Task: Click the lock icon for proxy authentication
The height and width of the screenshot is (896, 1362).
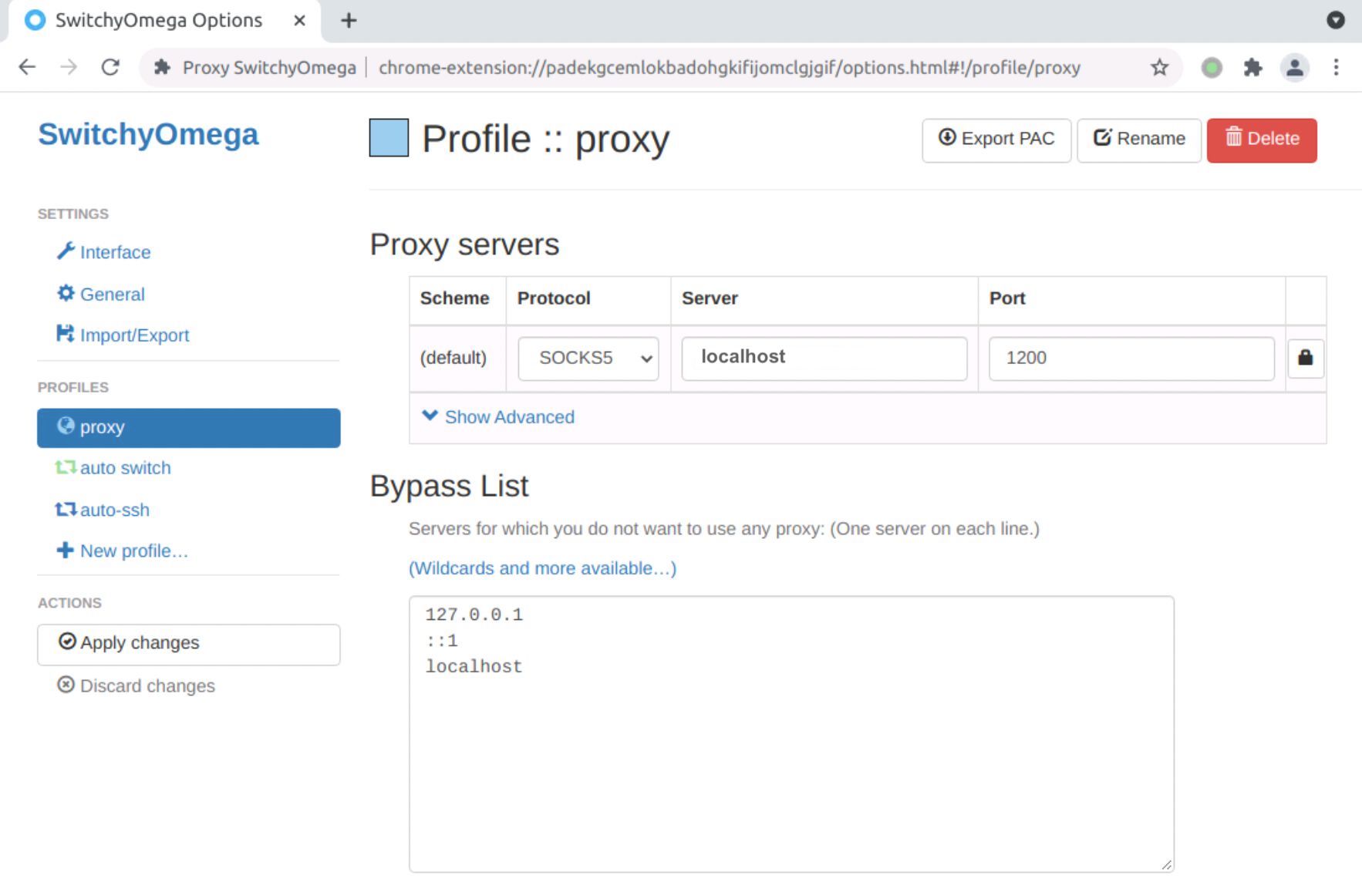Action: point(1305,358)
